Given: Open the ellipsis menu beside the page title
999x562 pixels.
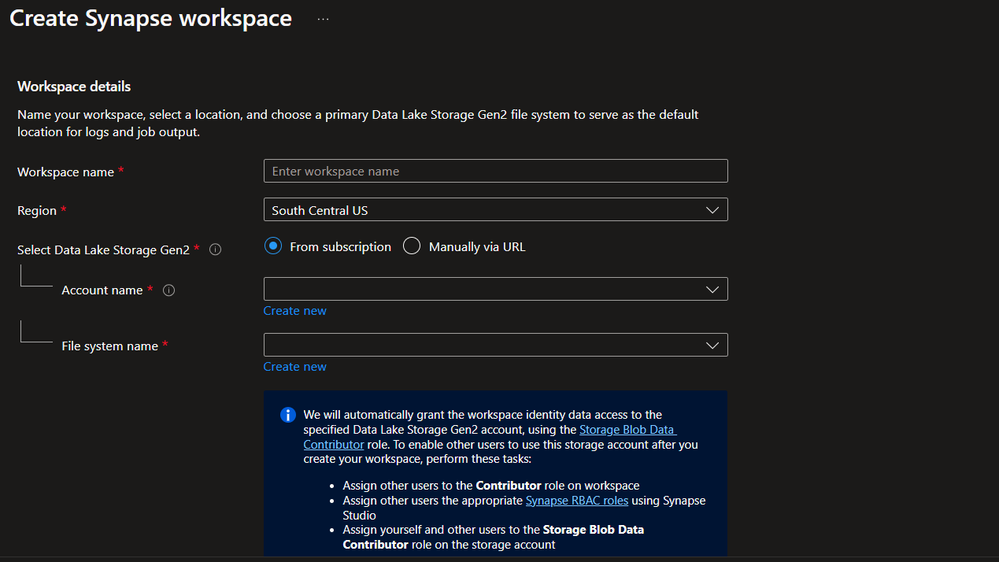Looking at the screenshot, I should tap(323, 19).
